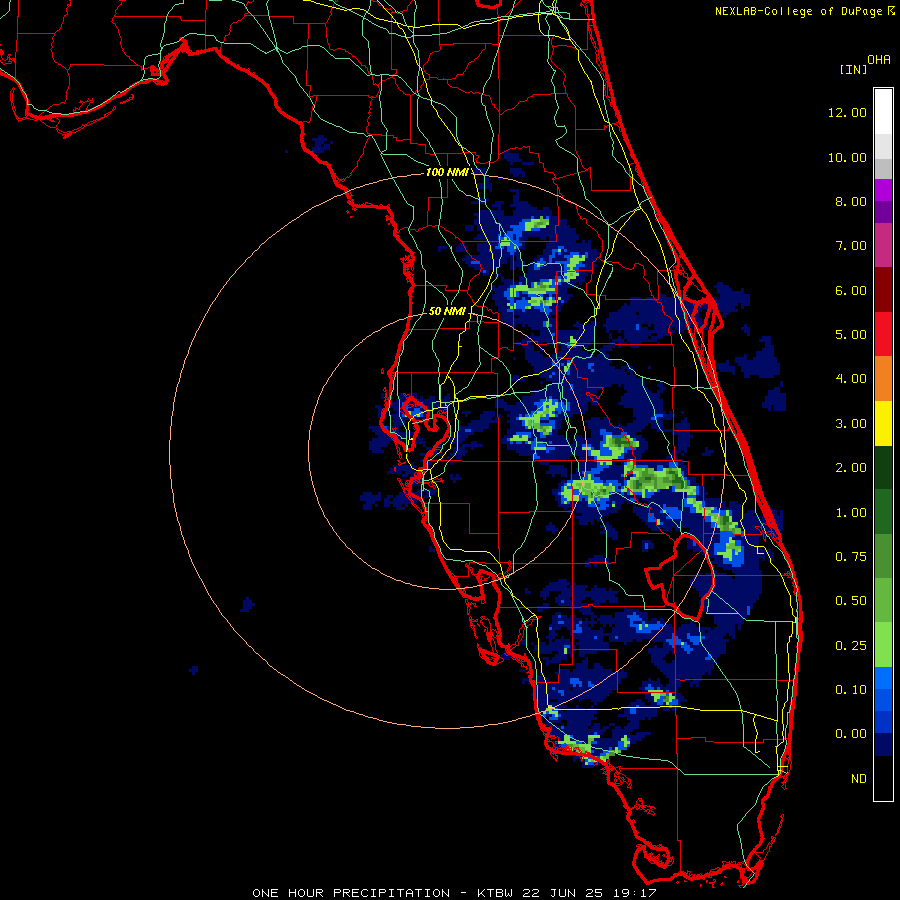Click the 100 NMI range ring label
This screenshot has height=900, width=900.
coord(446,172)
